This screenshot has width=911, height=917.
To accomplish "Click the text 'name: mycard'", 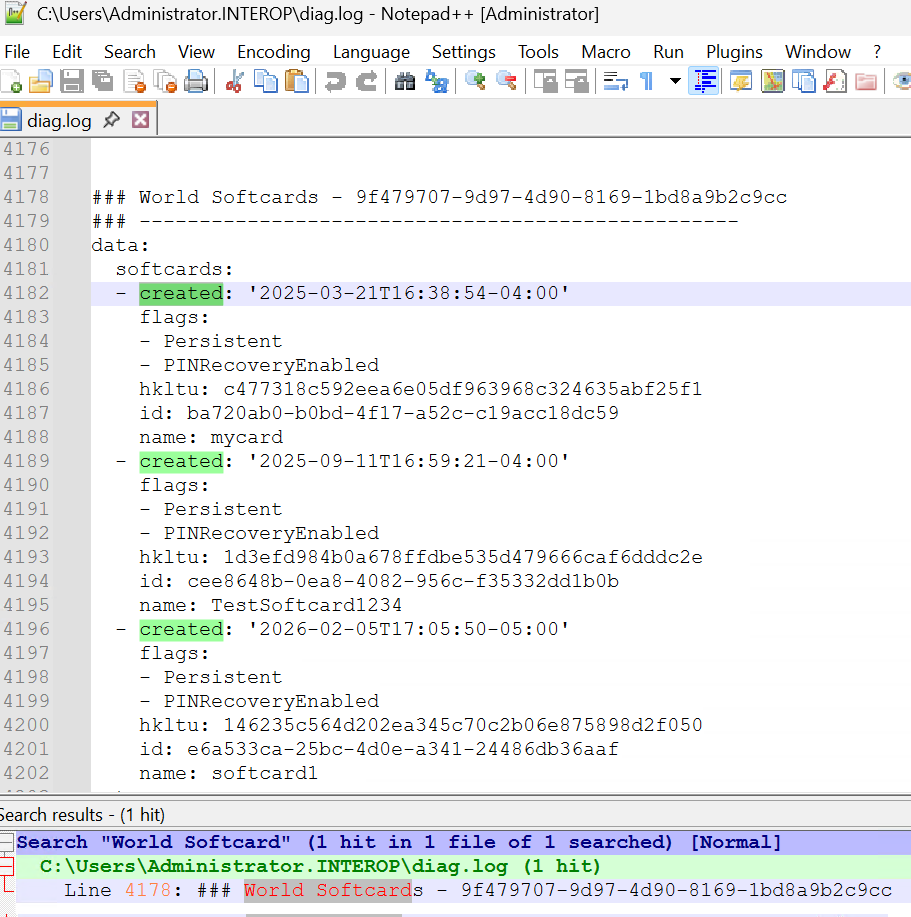I will coord(211,437).
